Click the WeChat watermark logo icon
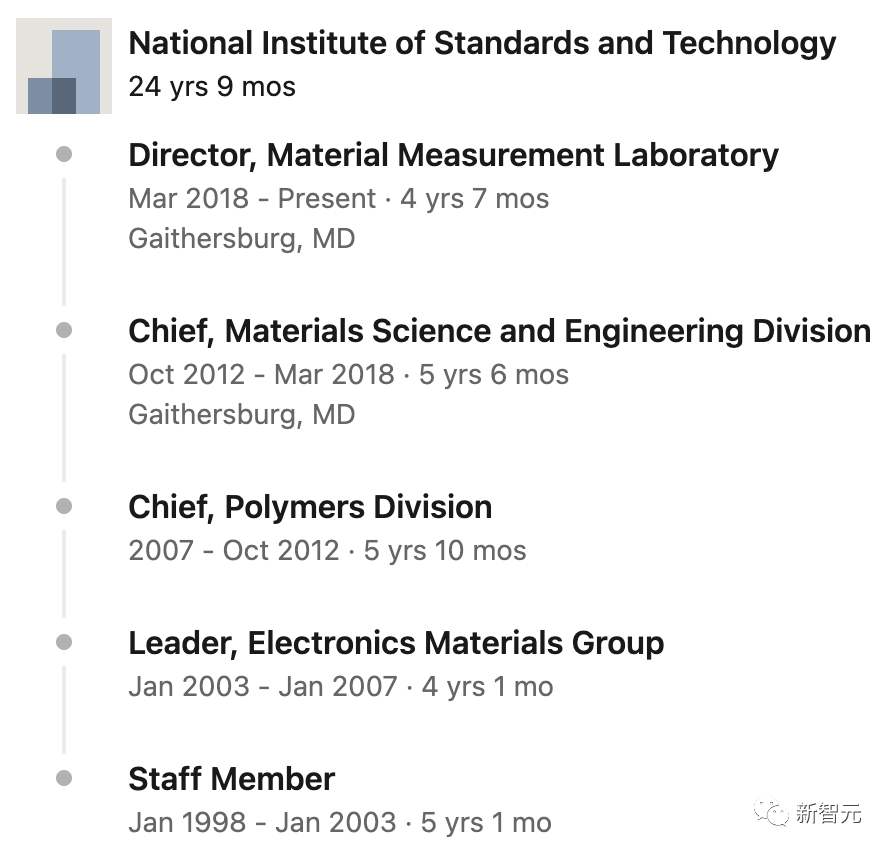890x852 pixels. (x=772, y=812)
